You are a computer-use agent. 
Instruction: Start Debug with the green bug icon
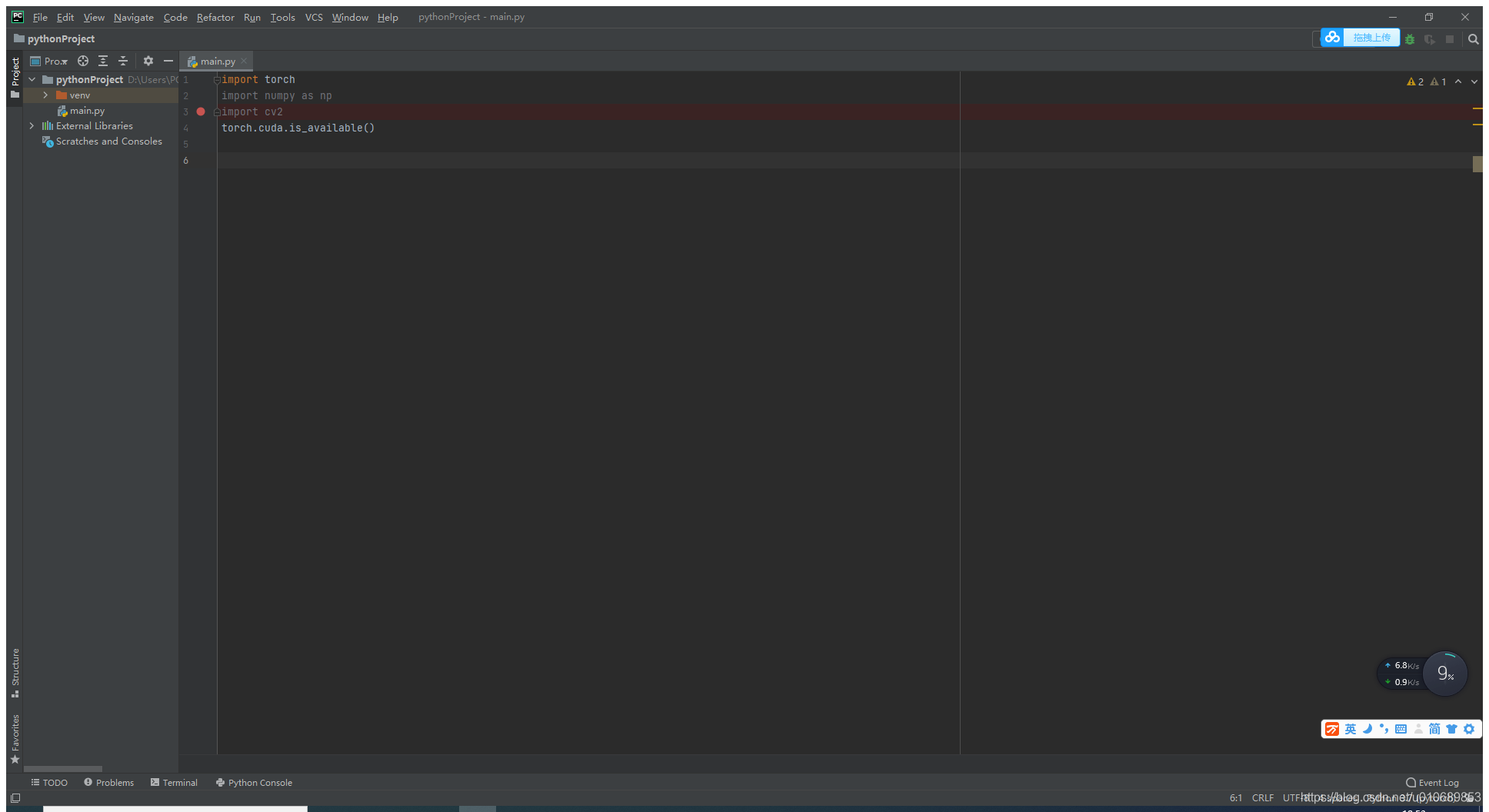[1411, 39]
